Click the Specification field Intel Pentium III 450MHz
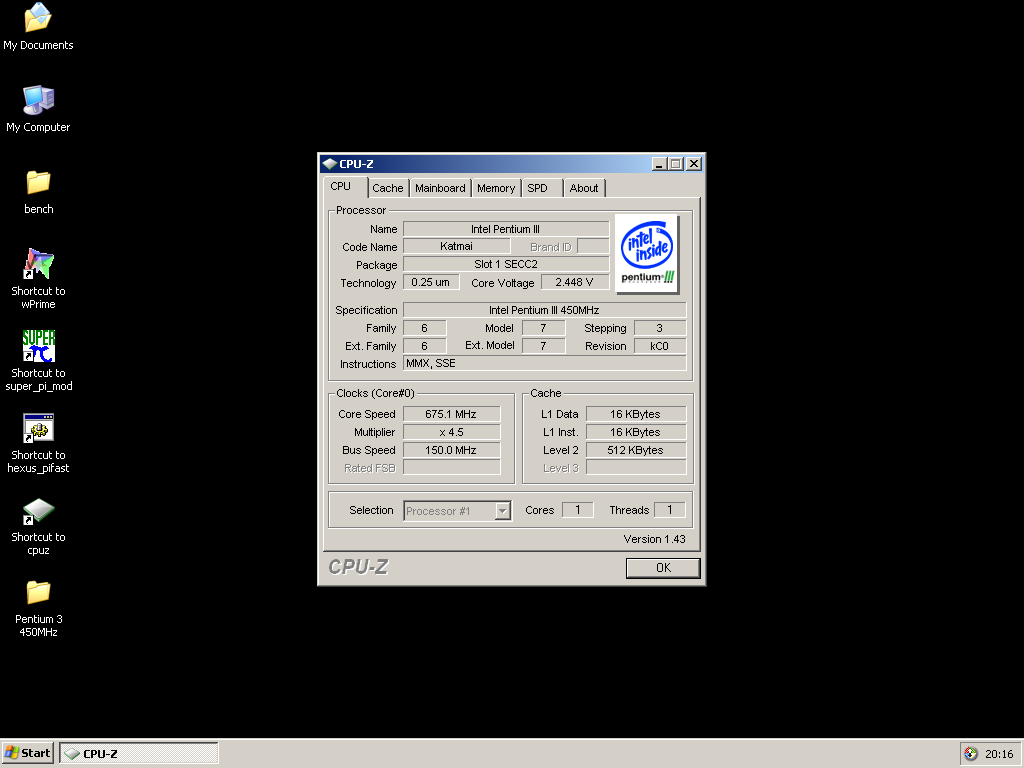 click(x=545, y=310)
